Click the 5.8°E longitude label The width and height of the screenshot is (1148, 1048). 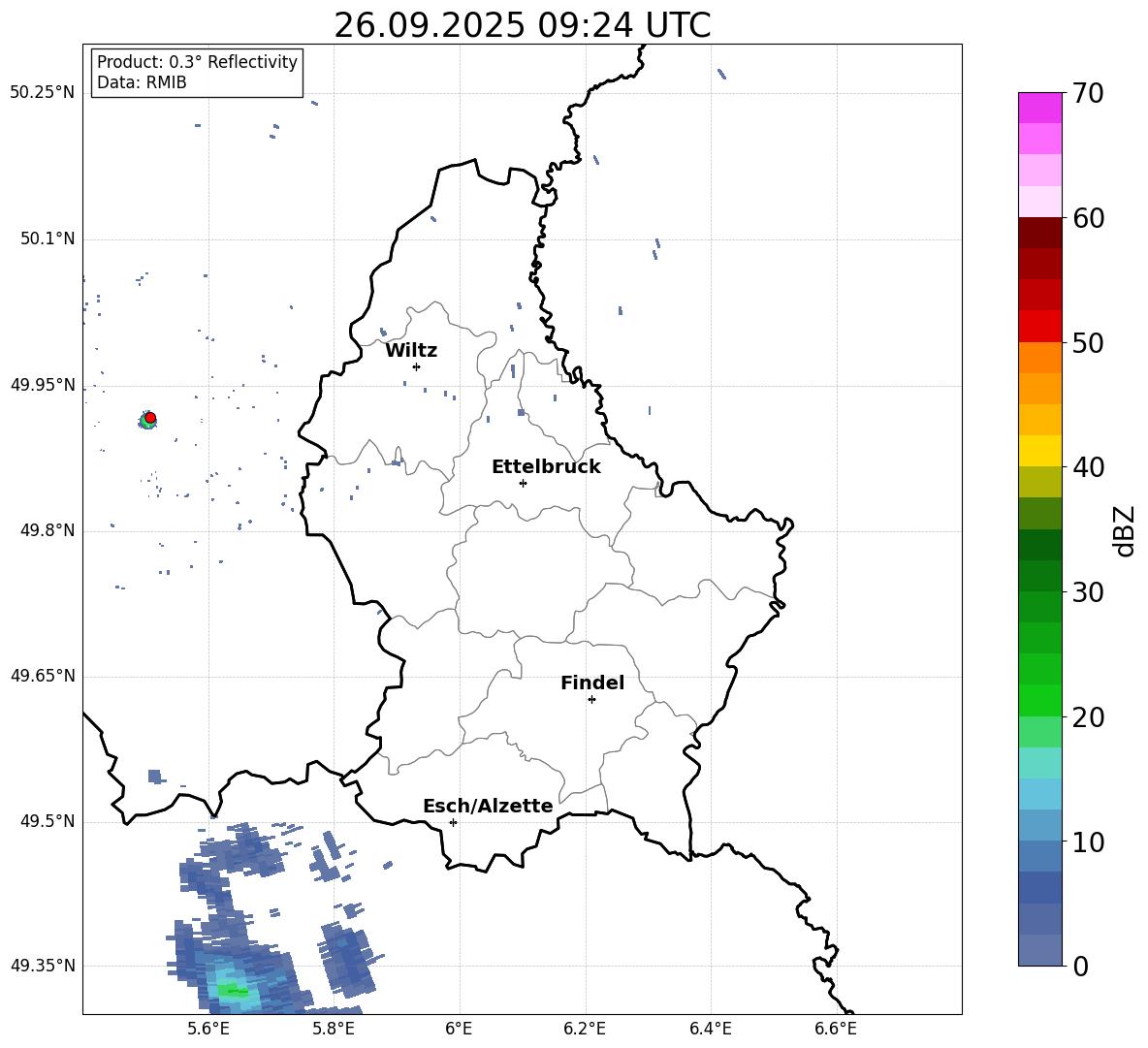coord(334,1029)
